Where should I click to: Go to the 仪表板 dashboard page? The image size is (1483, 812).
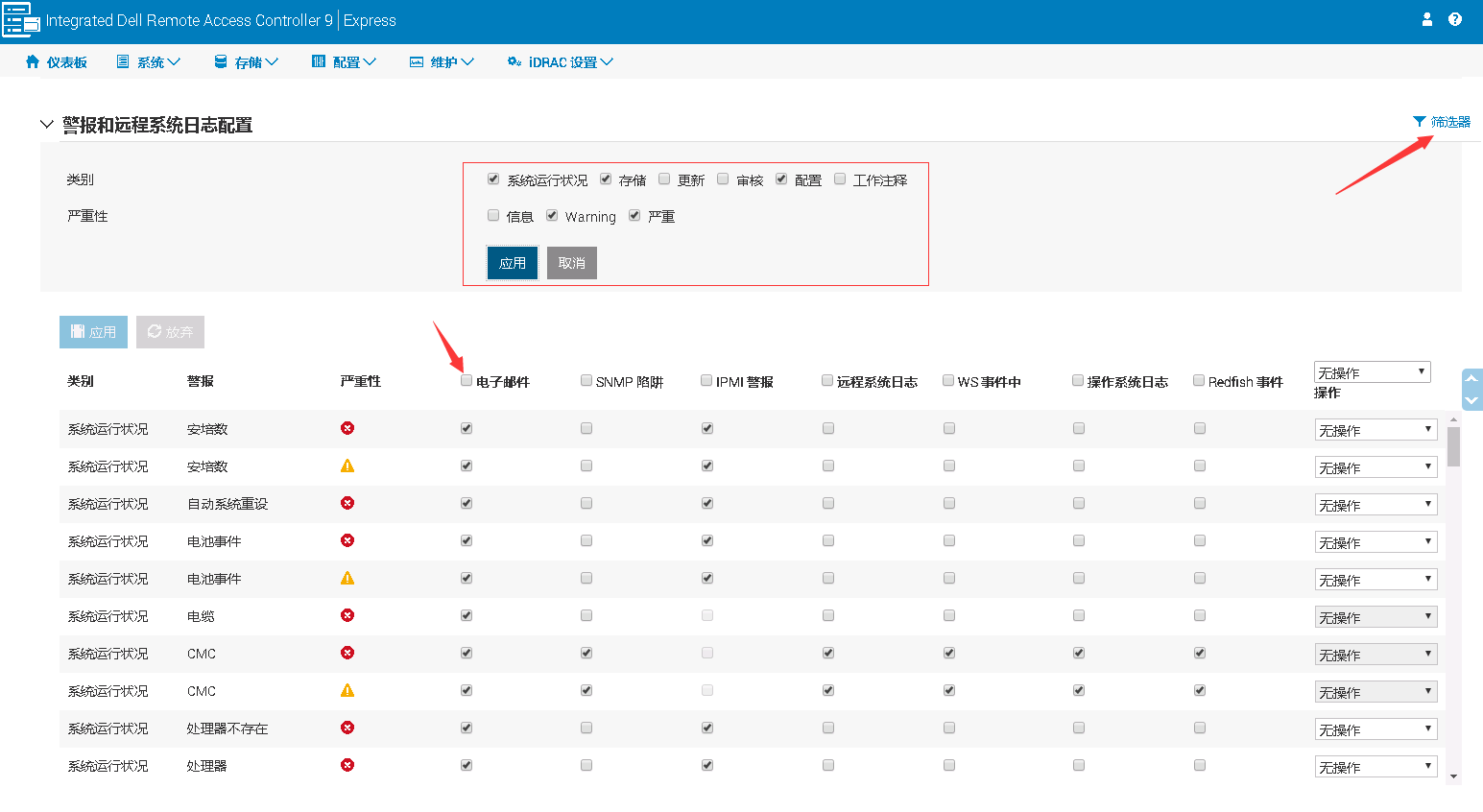tap(57, 61)
